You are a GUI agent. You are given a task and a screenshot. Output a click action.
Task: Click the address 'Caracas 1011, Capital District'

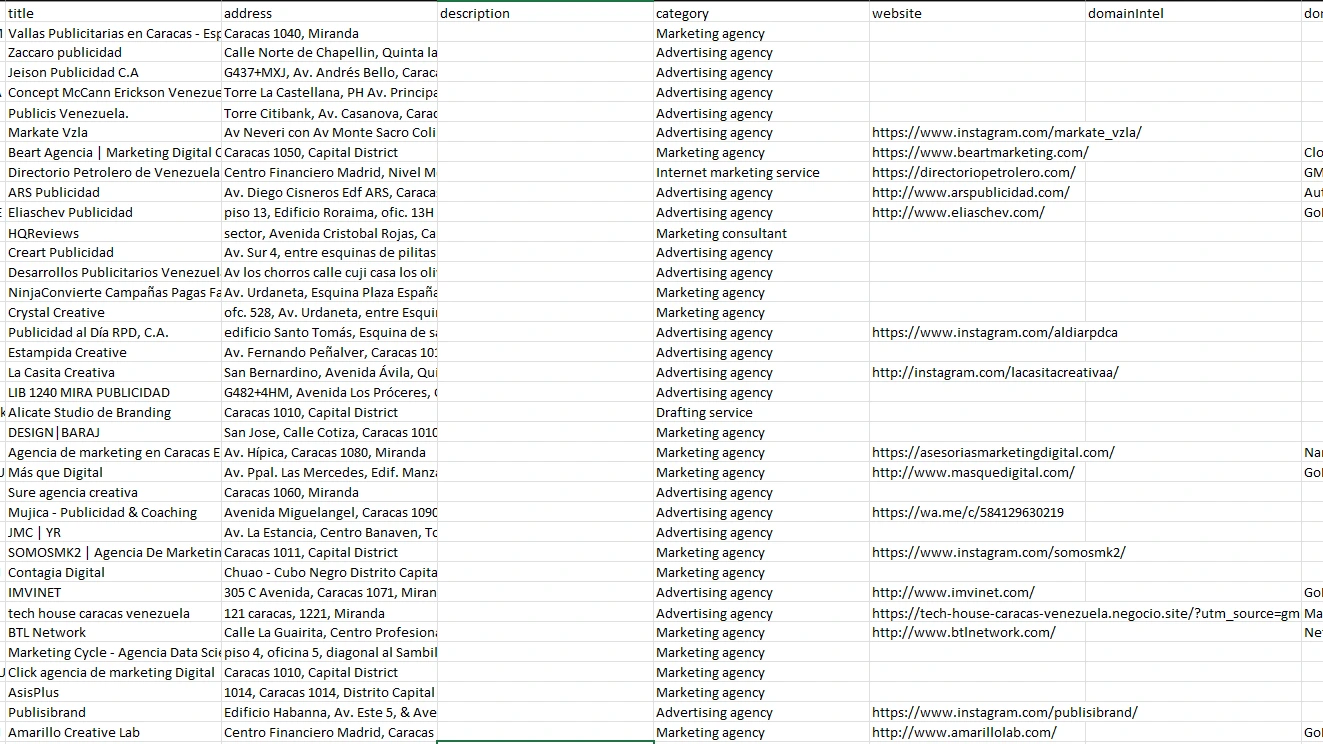click(329, 553)
